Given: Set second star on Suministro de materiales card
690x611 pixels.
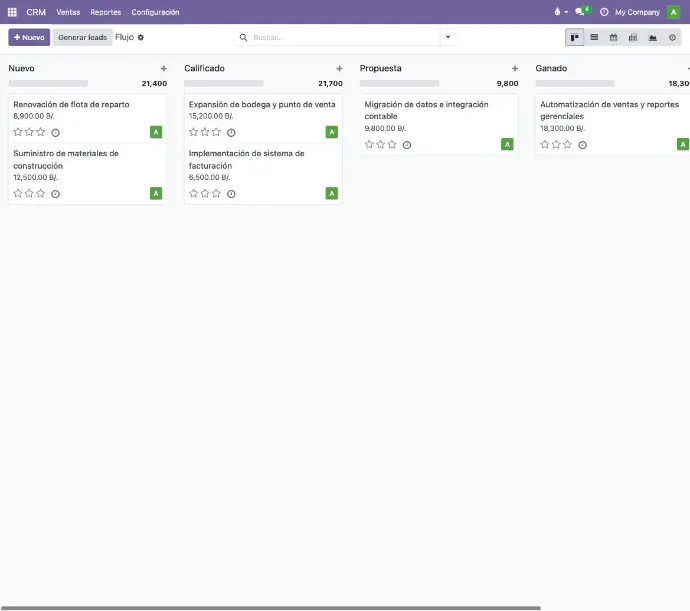Looking at the screenshot, I should [29, 193].
